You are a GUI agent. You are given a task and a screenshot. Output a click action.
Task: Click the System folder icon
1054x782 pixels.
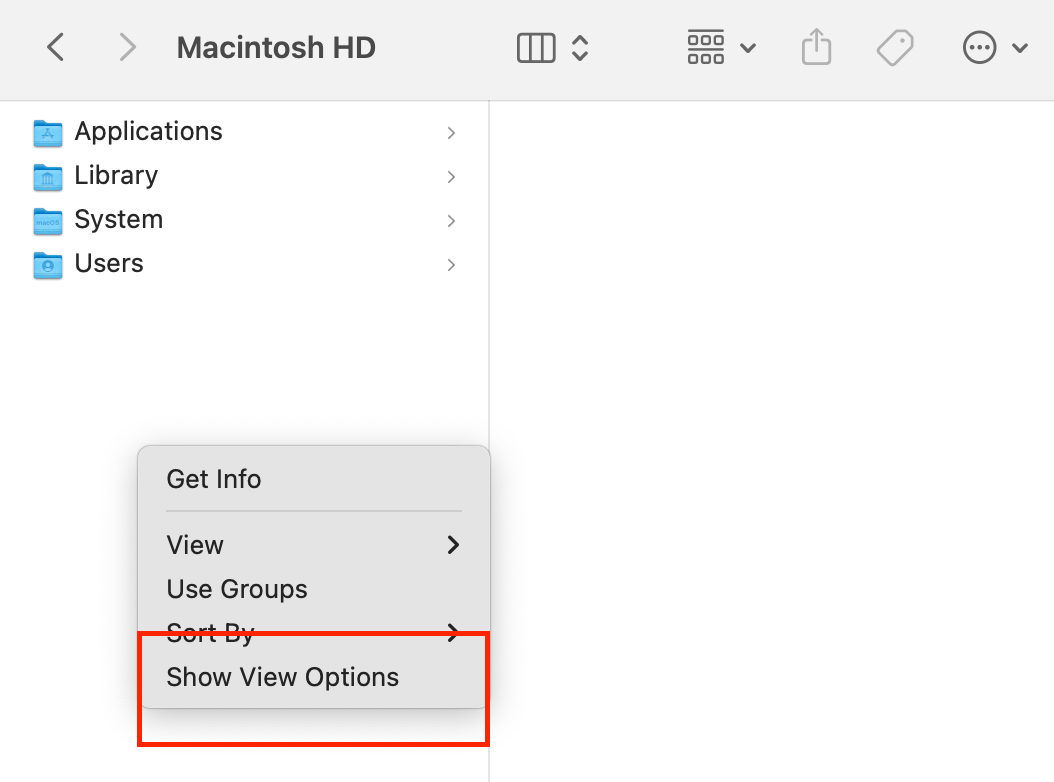[x=47, y=220]
